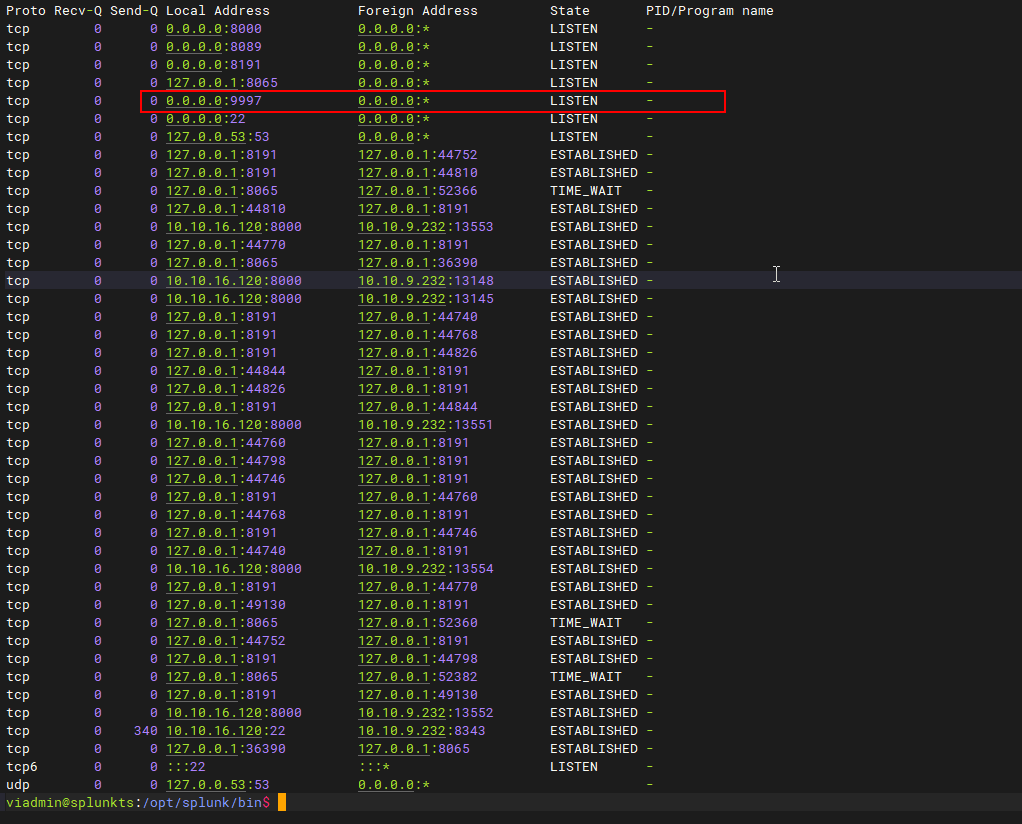Image resolution: width=1022 pixels, height=824 pixels.
Task: Click local address 127.0.0.53:53 on tcp line
Action: tap(218, 137)
